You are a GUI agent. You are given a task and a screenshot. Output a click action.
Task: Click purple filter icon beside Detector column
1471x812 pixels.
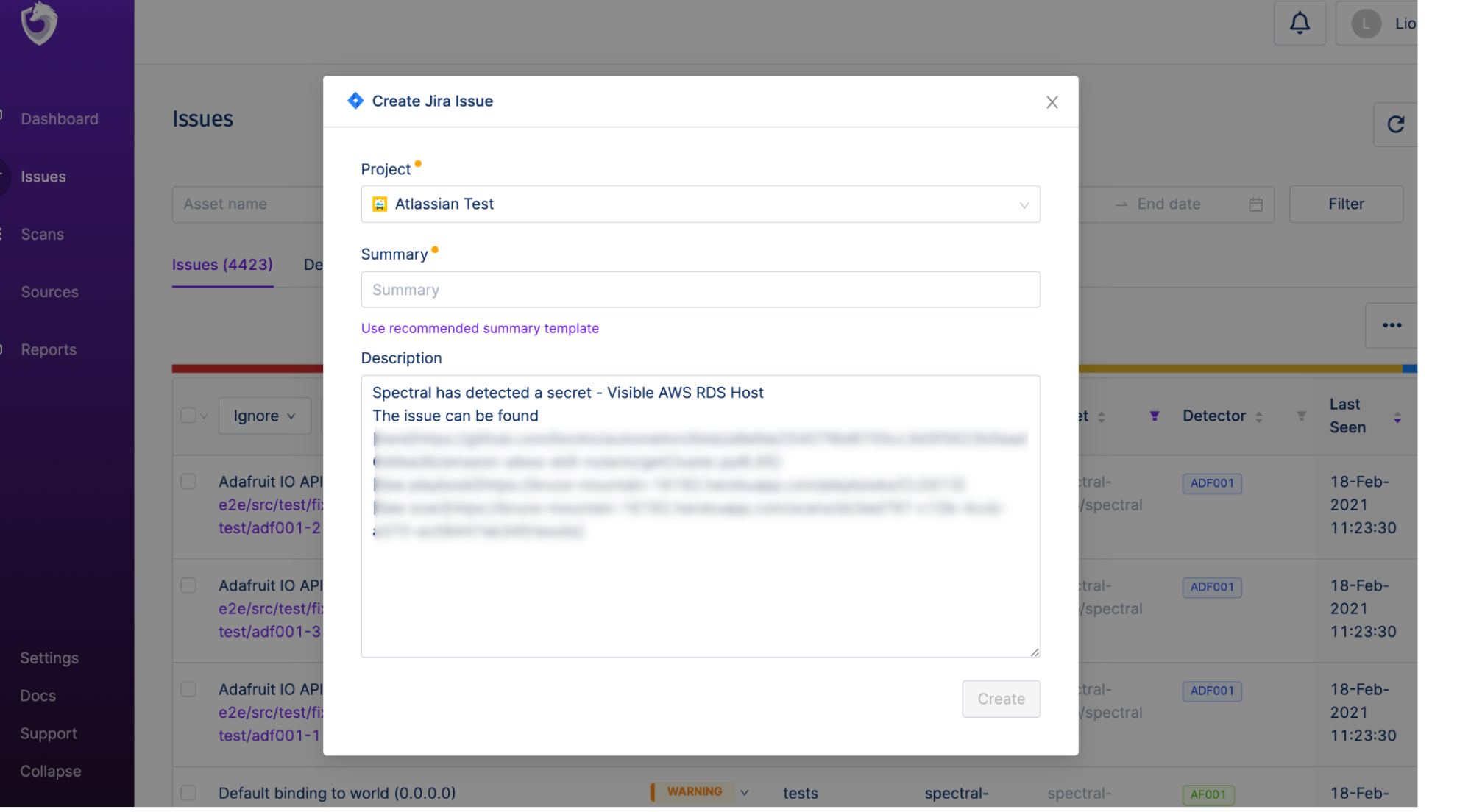pos(1154,416)
